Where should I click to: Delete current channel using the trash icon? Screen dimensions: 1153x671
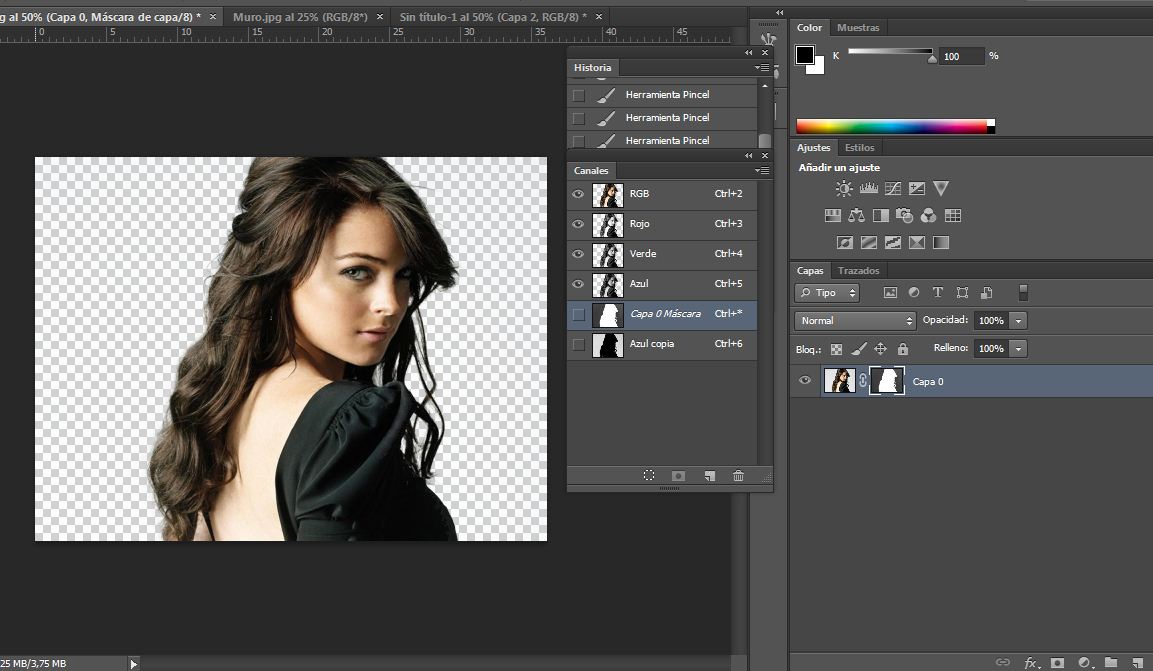click(x=738, y=476)
